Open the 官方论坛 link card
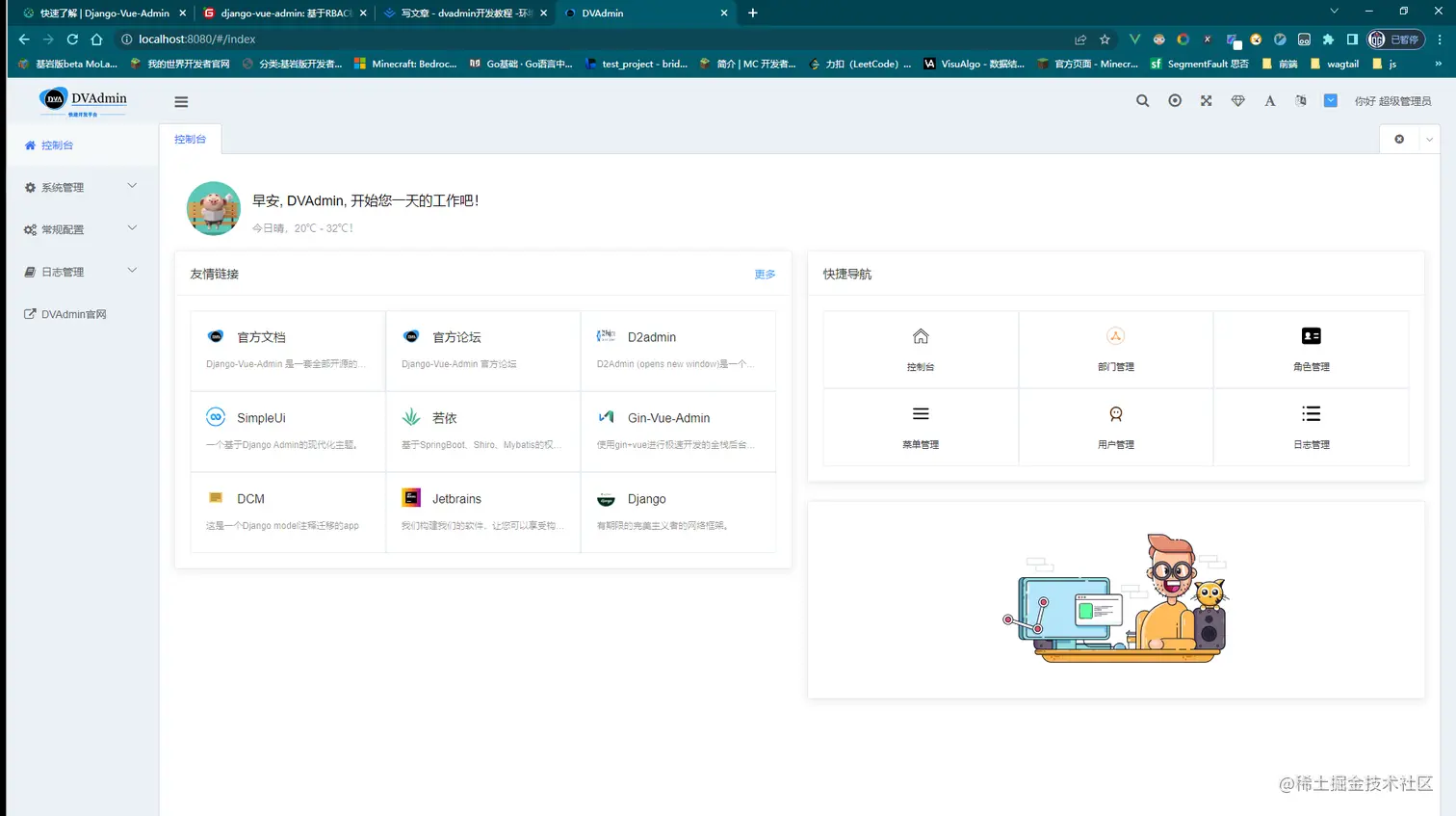The height and width of the screenshot is (816, 1456). click(483, 351)
